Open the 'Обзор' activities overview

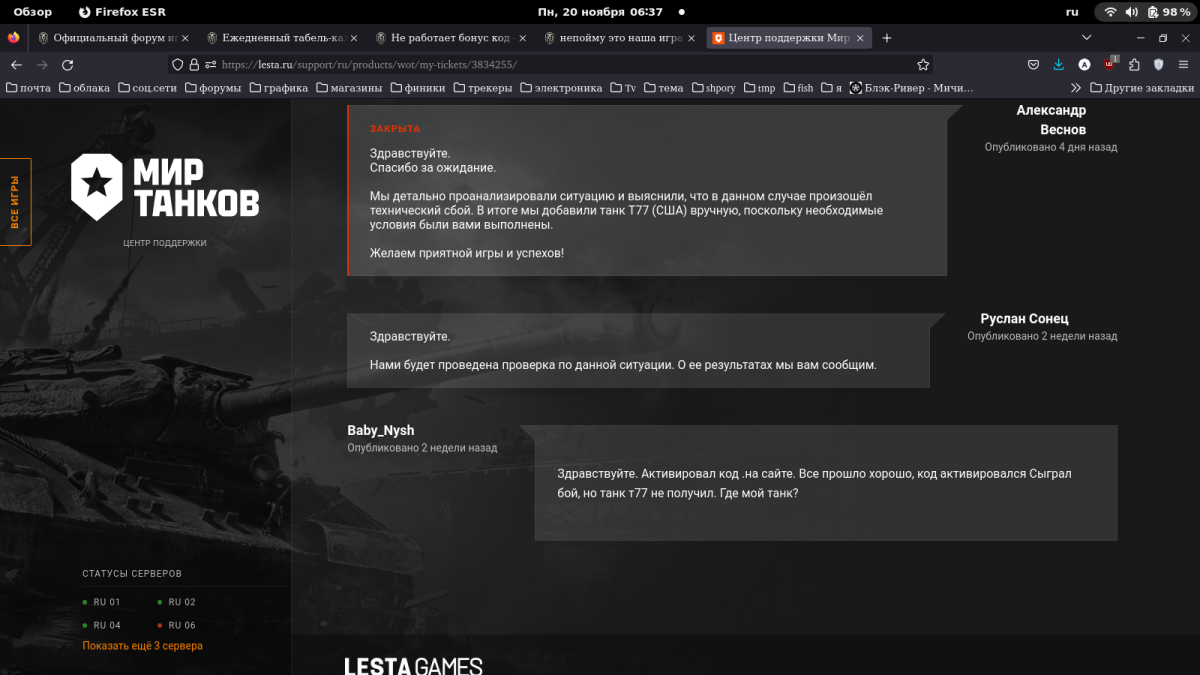[x=32, y=12]
